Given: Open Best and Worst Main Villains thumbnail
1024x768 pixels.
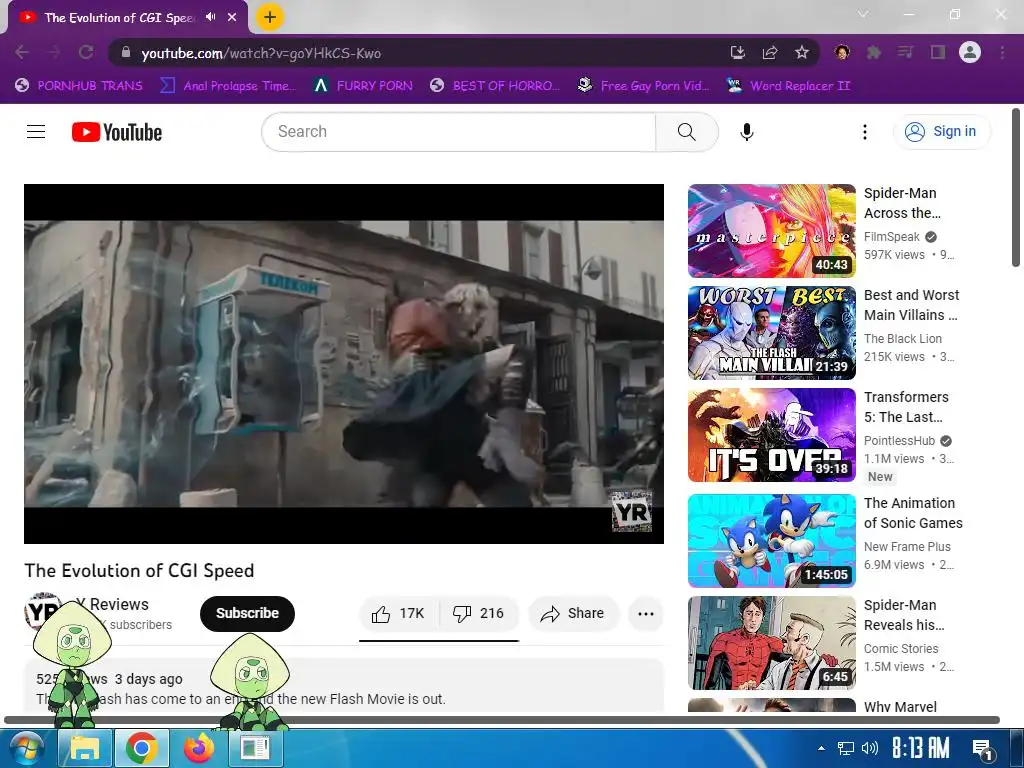Looking at the screenshot, I should click(x=771, y=333).
